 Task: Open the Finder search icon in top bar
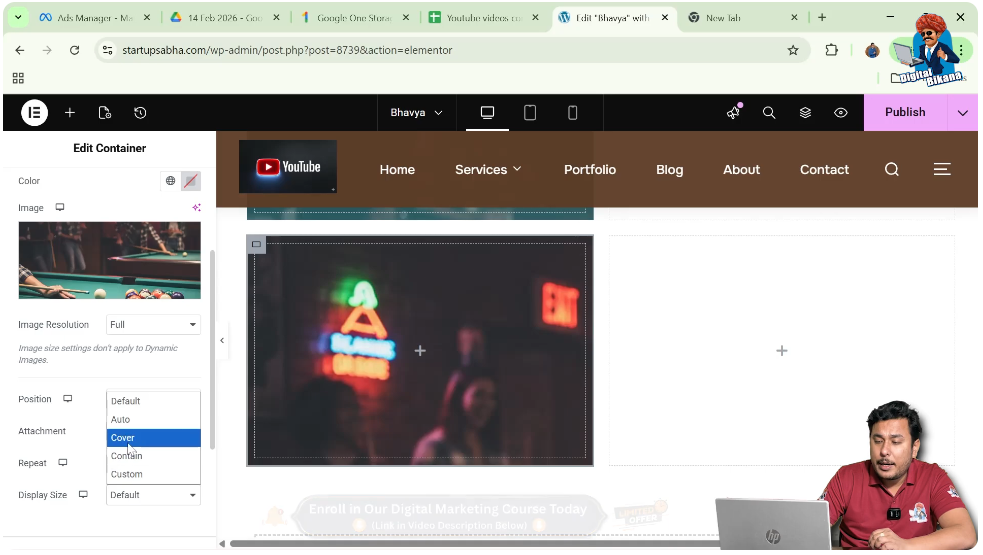click(769, 113)
